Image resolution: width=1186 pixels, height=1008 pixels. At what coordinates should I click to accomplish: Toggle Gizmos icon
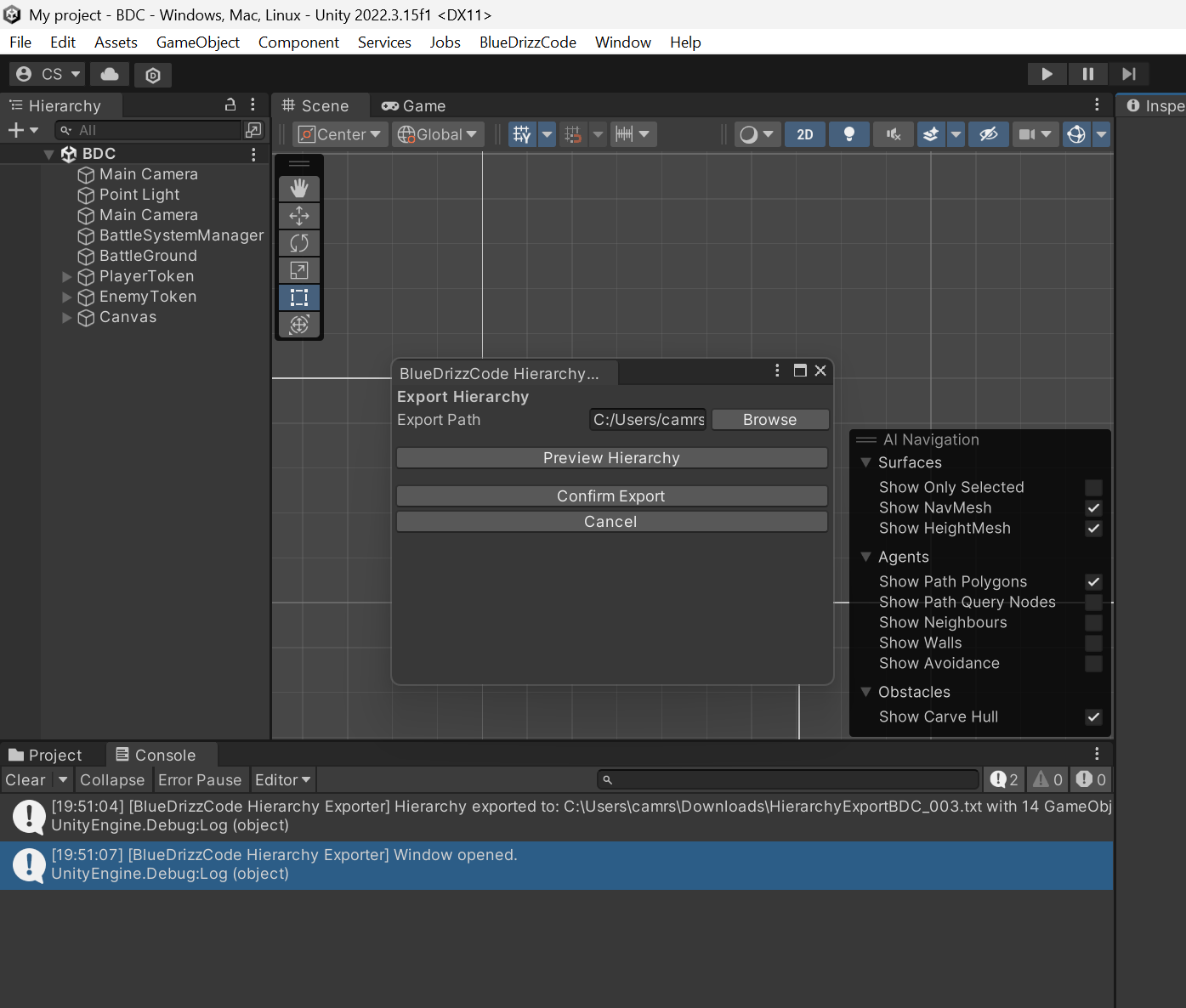click(x=1076, y=134)
